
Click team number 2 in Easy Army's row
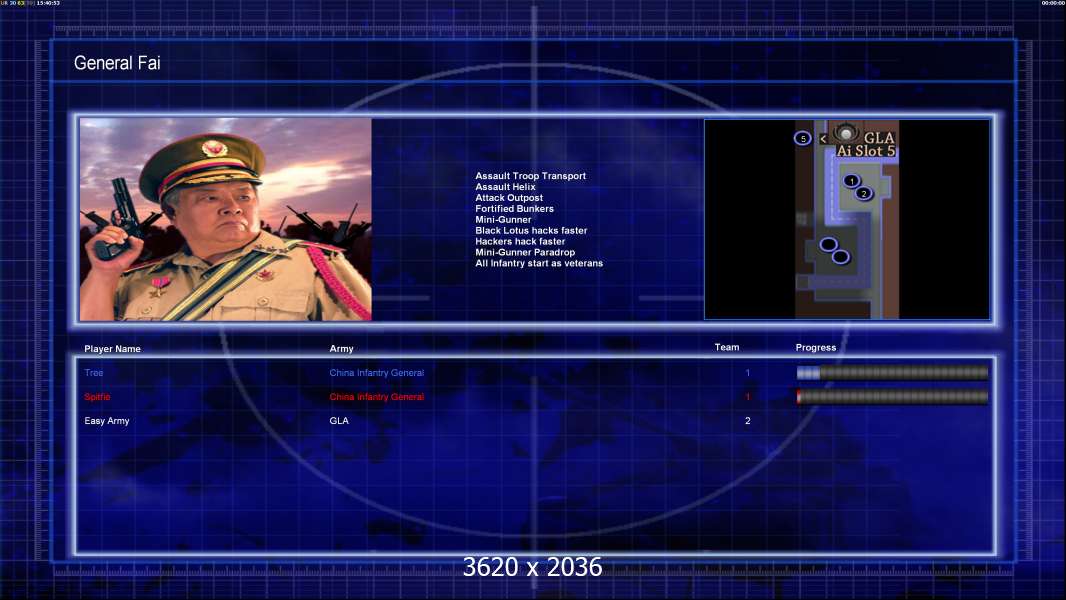pyautogui.click(x=748, y=421)
